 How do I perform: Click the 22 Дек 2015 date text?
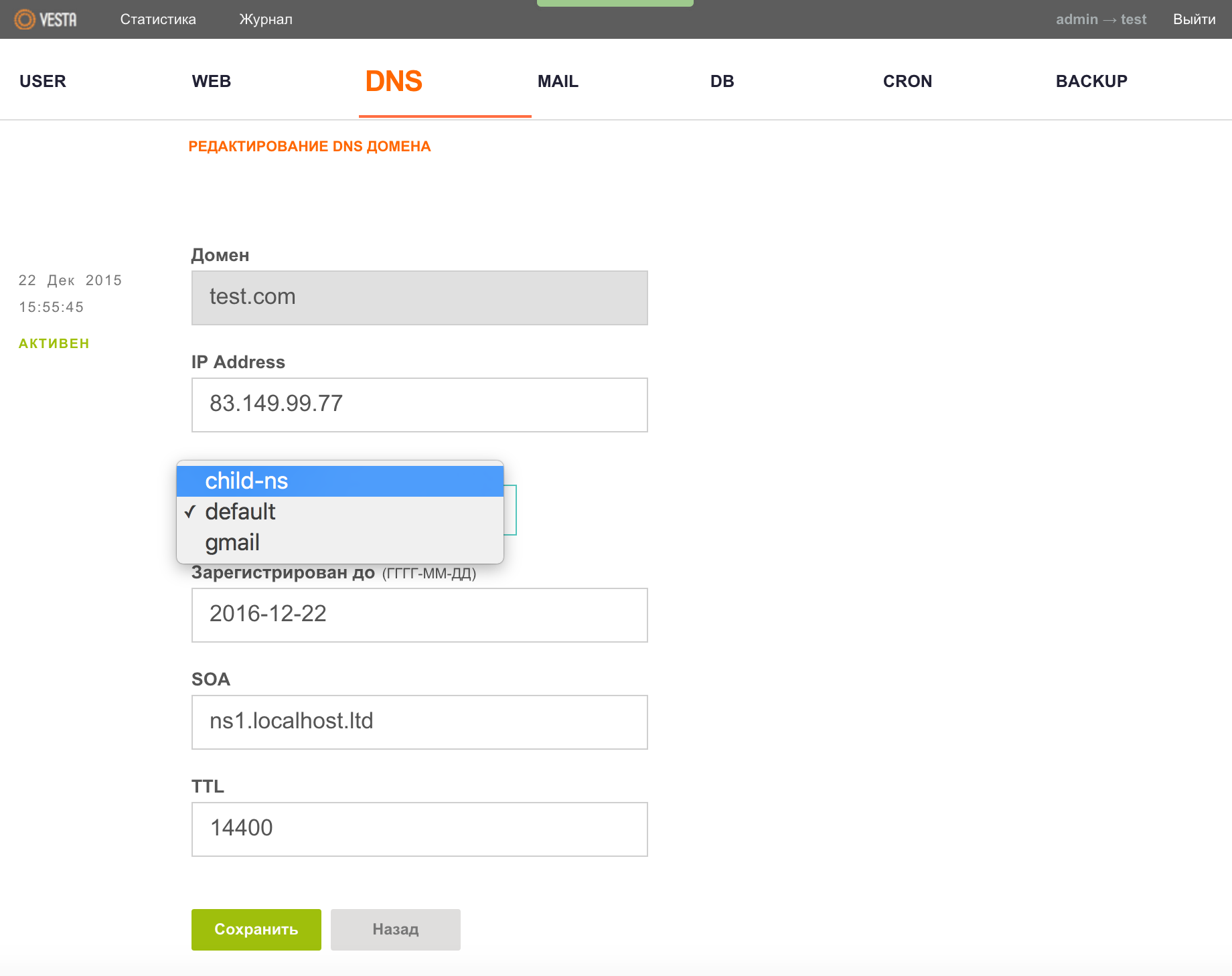coord(70,280)
